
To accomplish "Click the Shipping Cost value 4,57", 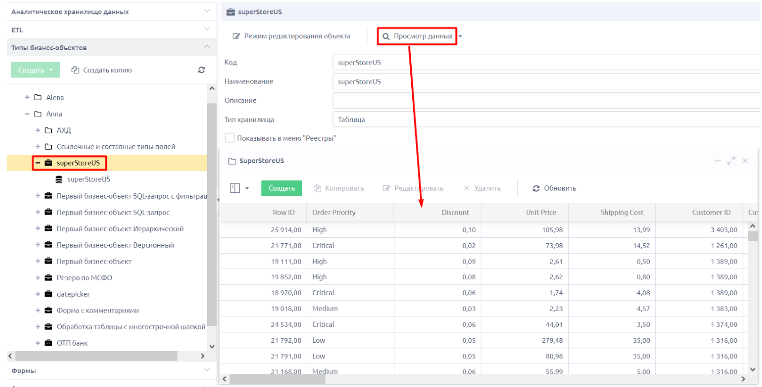I will tap(643, 309).
